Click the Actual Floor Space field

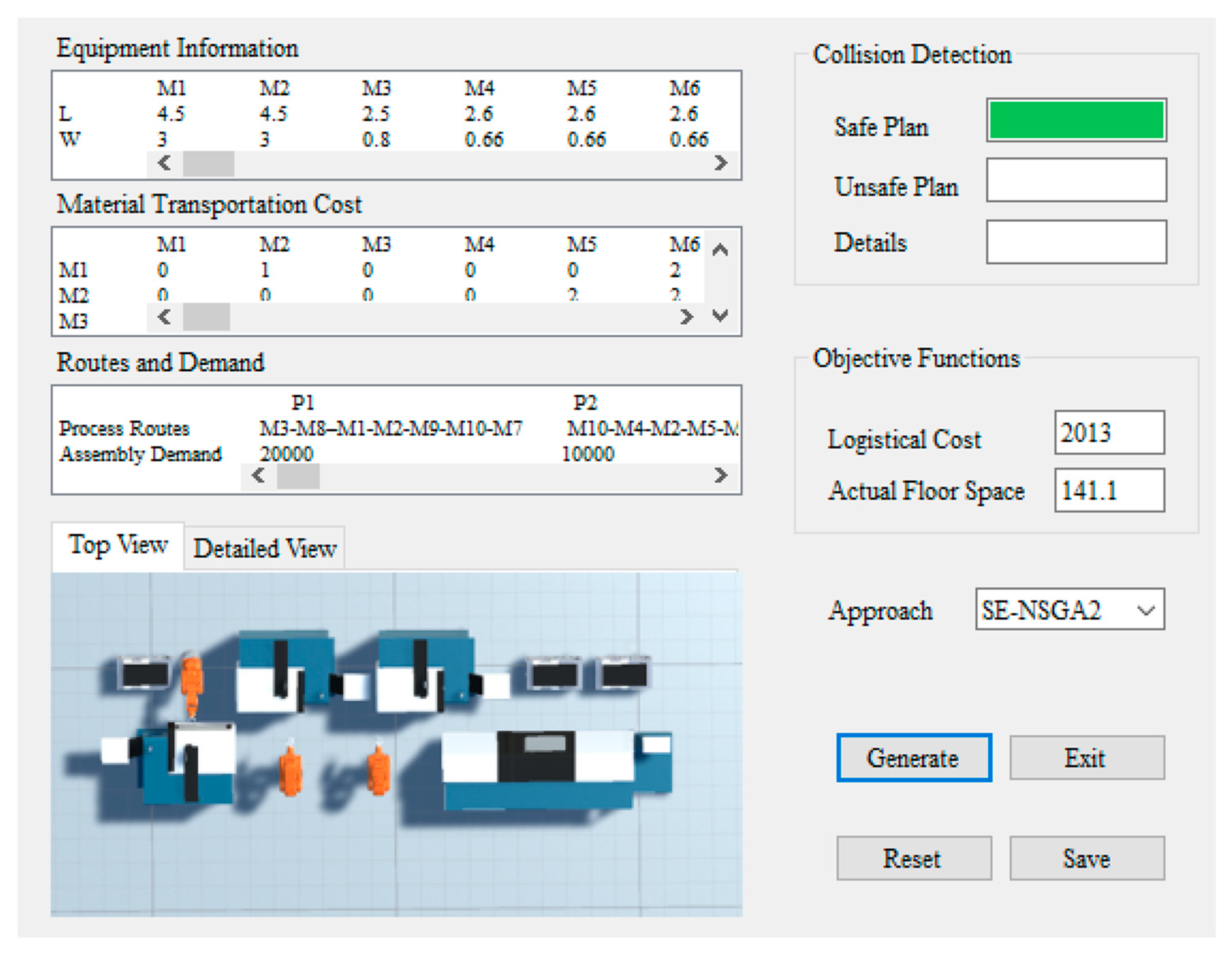pyautogui.click(x=1109, y=490)
